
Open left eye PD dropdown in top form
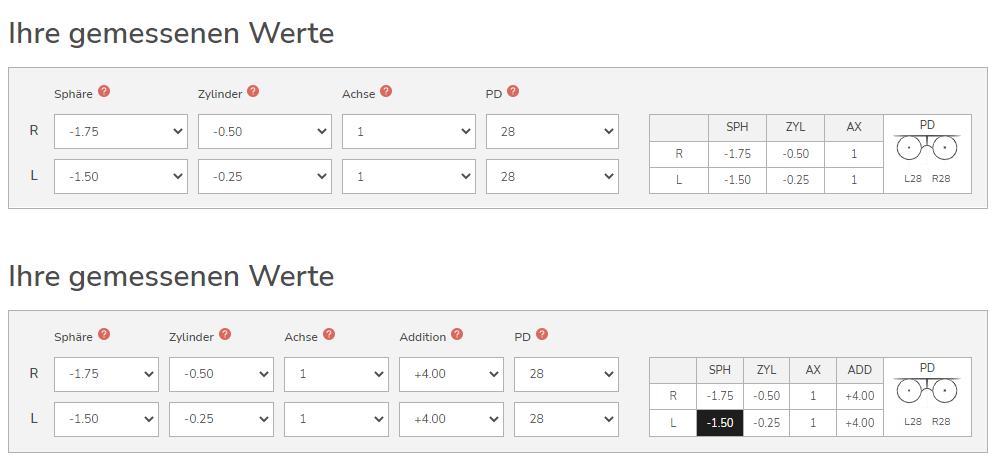[552, 177]
